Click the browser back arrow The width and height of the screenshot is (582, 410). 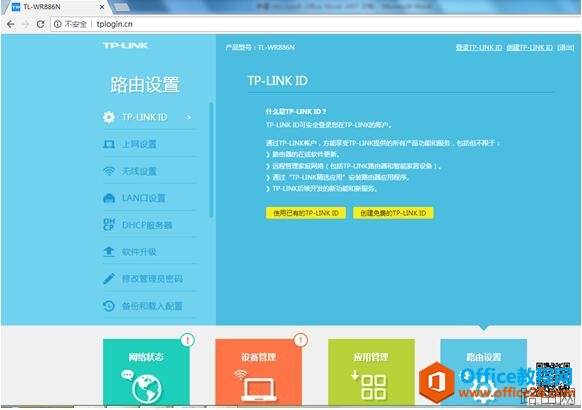(x=11, y=24)
